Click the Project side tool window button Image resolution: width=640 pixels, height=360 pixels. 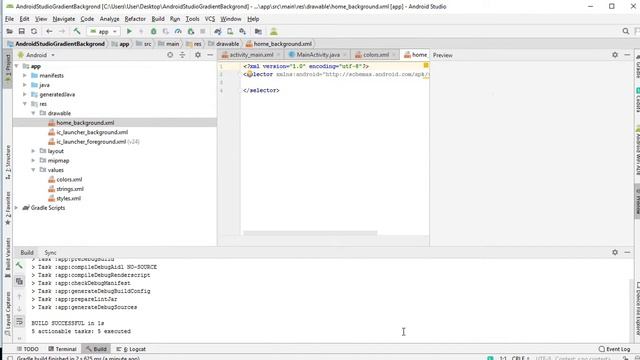point(7,68)
